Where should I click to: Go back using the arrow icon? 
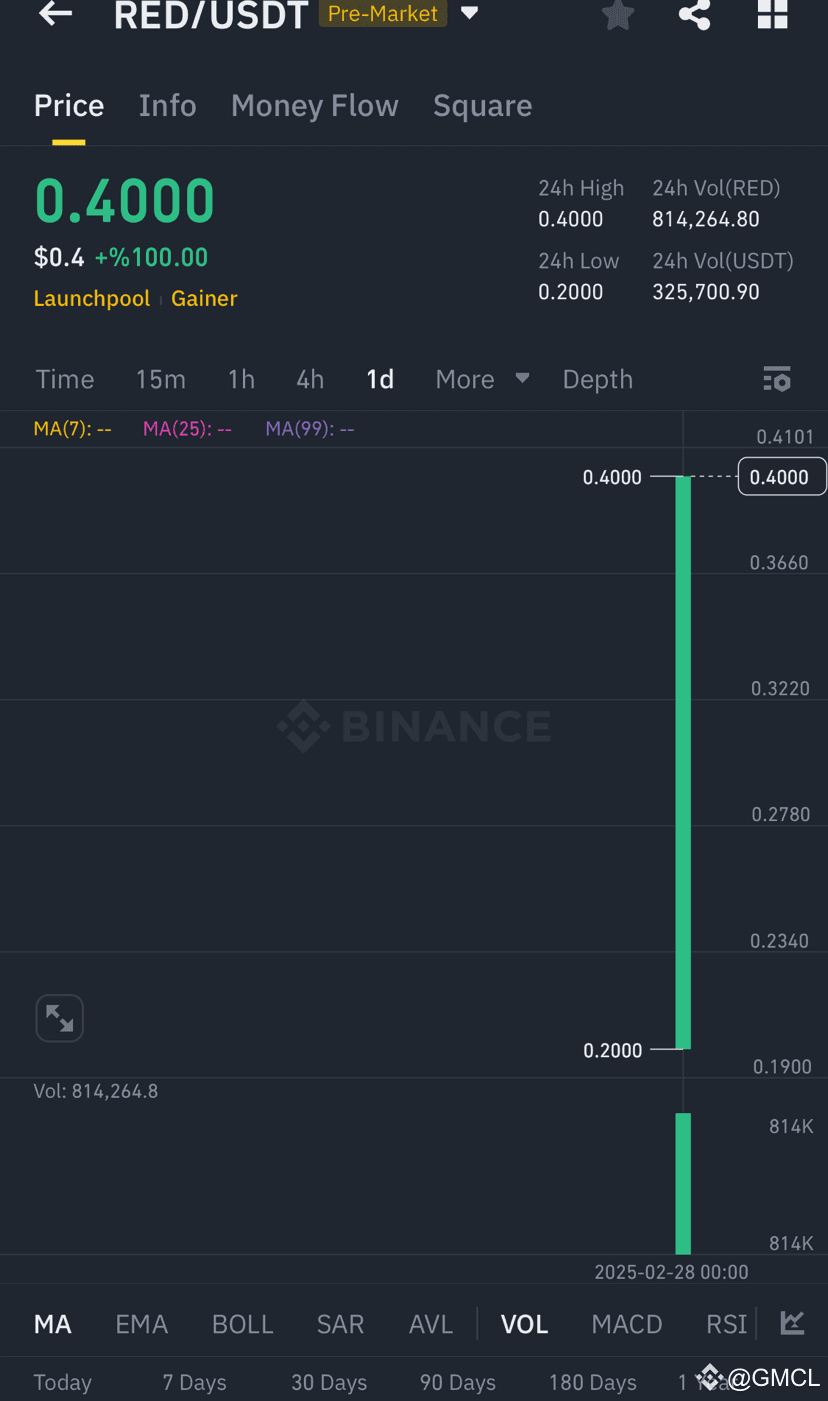[x=55, y=14]
